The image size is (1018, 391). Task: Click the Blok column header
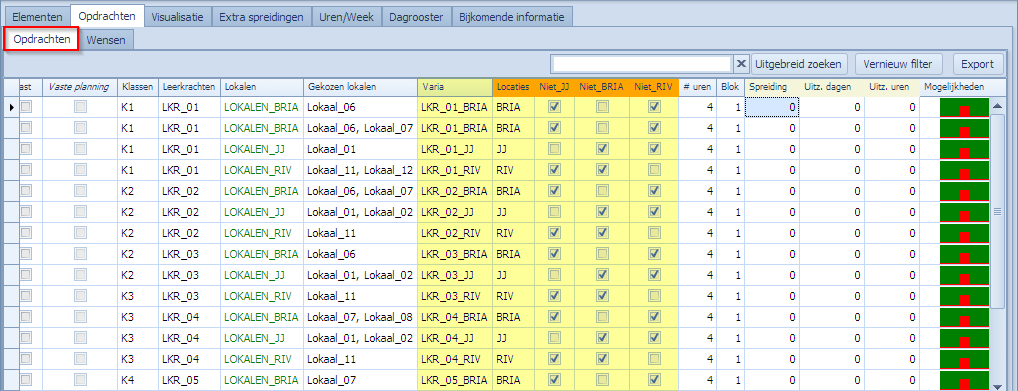(730, 87)
